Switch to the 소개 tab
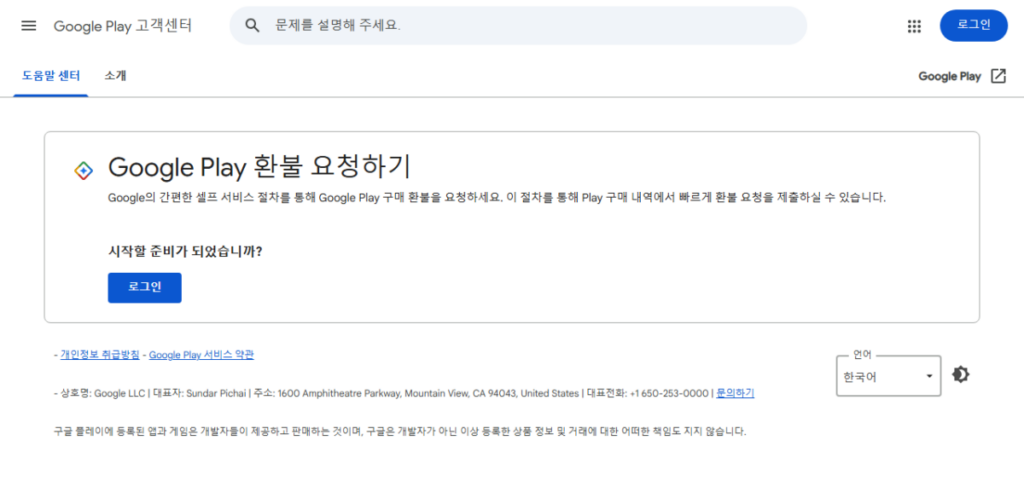The height and width of the screenshot is (481, 1024). (x=116, y=76)
